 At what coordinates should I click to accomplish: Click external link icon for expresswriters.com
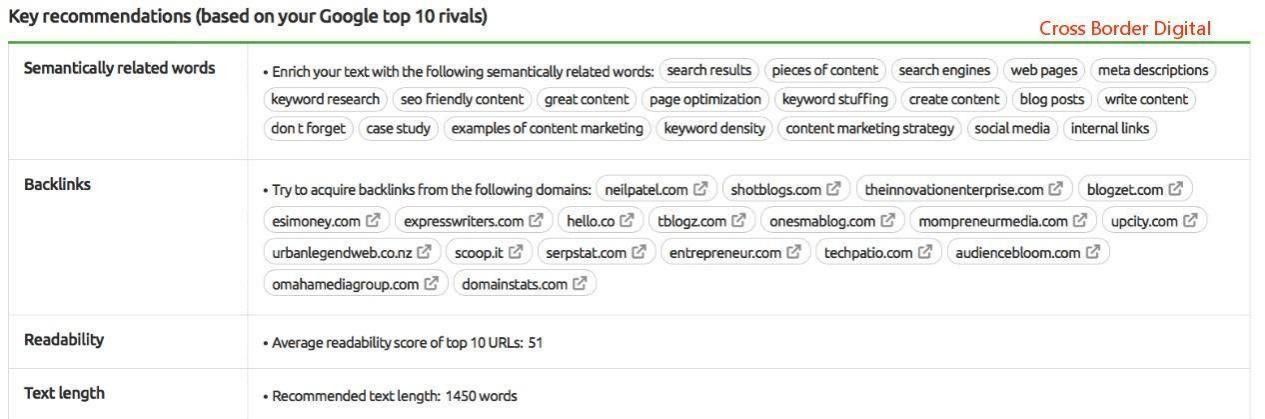coord(536,221)
